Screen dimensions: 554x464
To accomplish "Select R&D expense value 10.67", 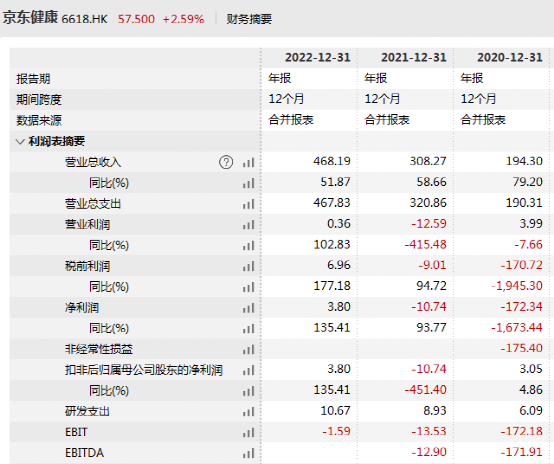I will coord(335,411).
